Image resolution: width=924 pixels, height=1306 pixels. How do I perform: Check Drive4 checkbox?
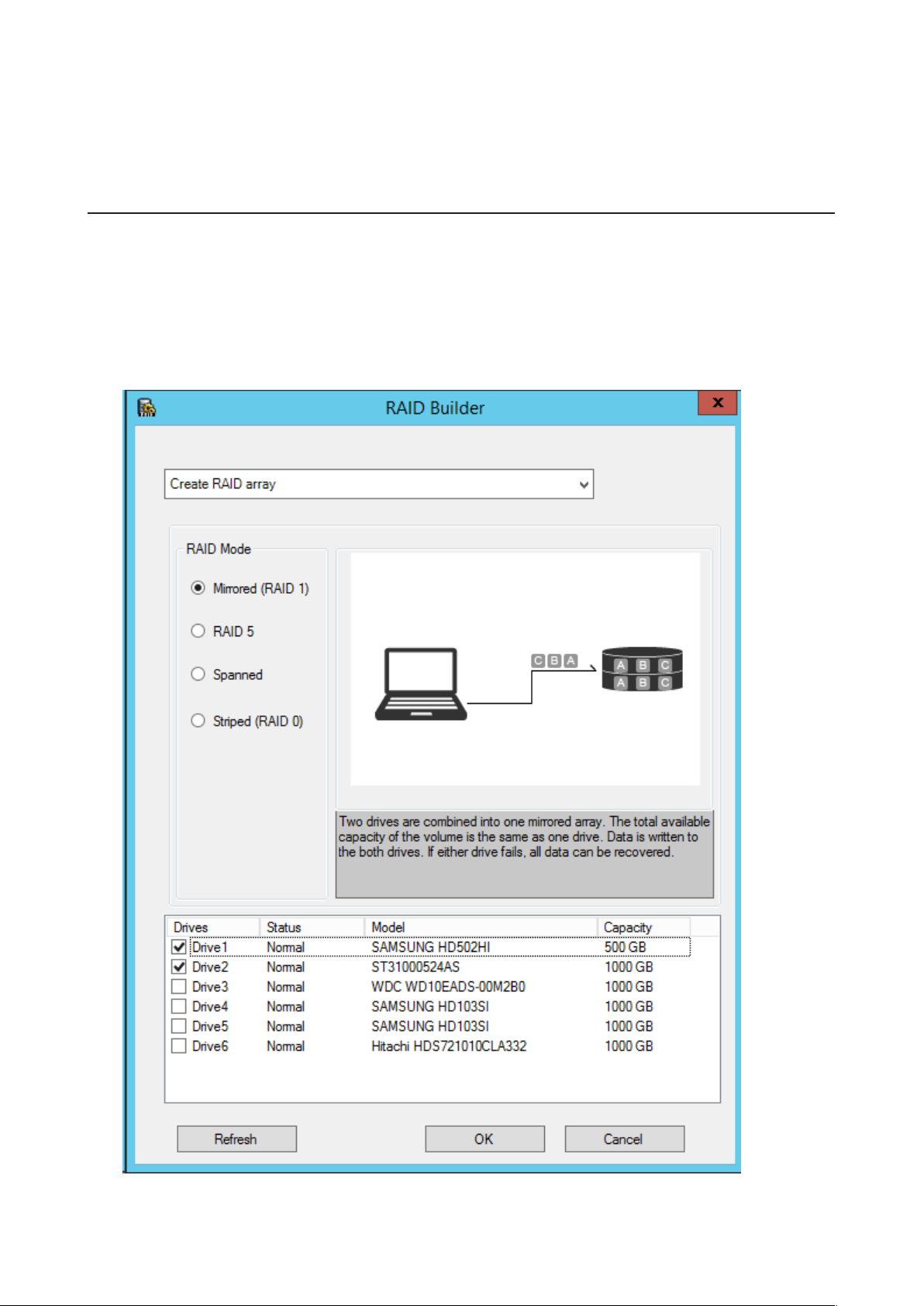click(179, 1006)
